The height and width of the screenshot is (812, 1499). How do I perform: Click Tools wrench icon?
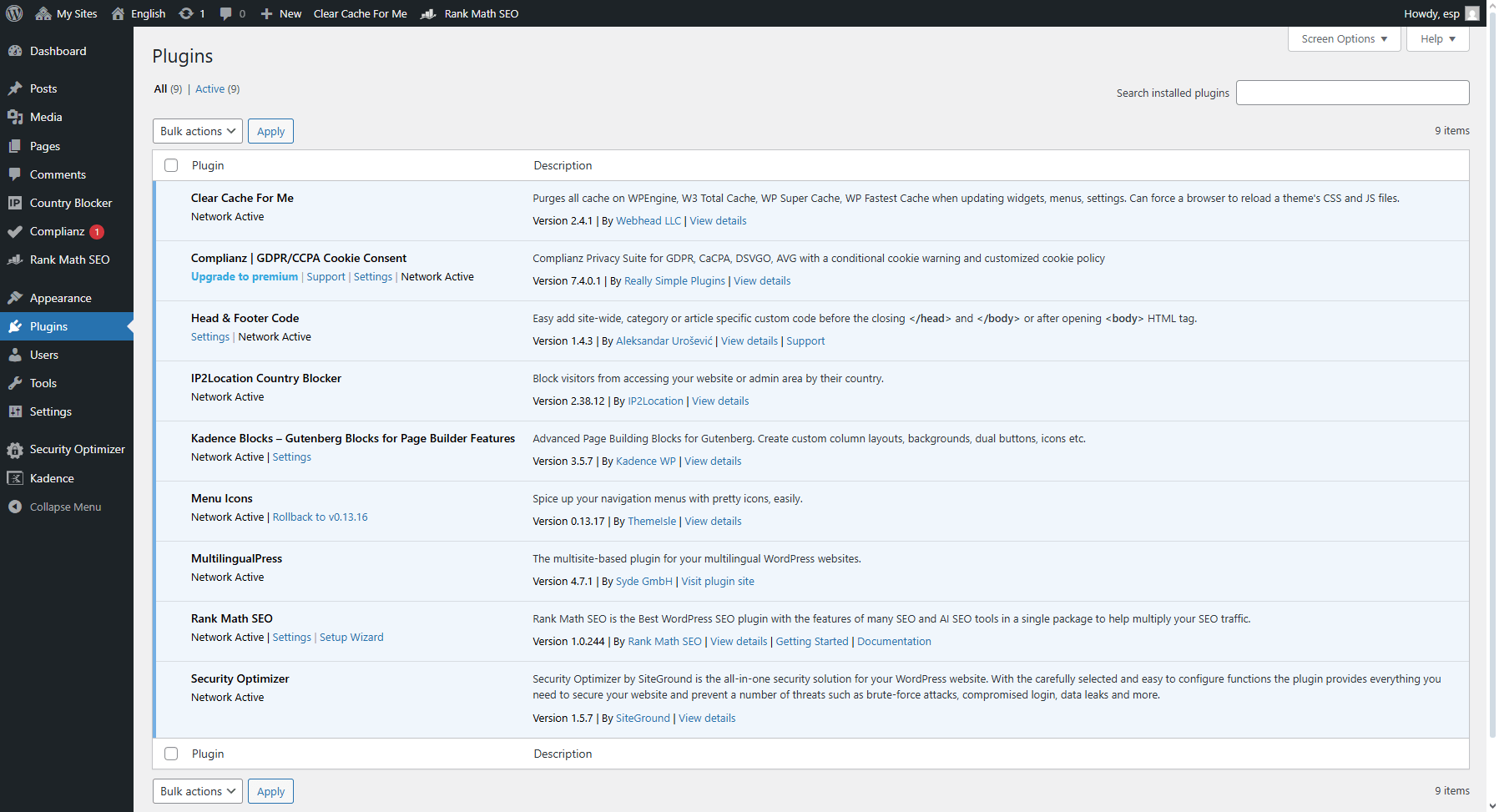pos(15,383)
